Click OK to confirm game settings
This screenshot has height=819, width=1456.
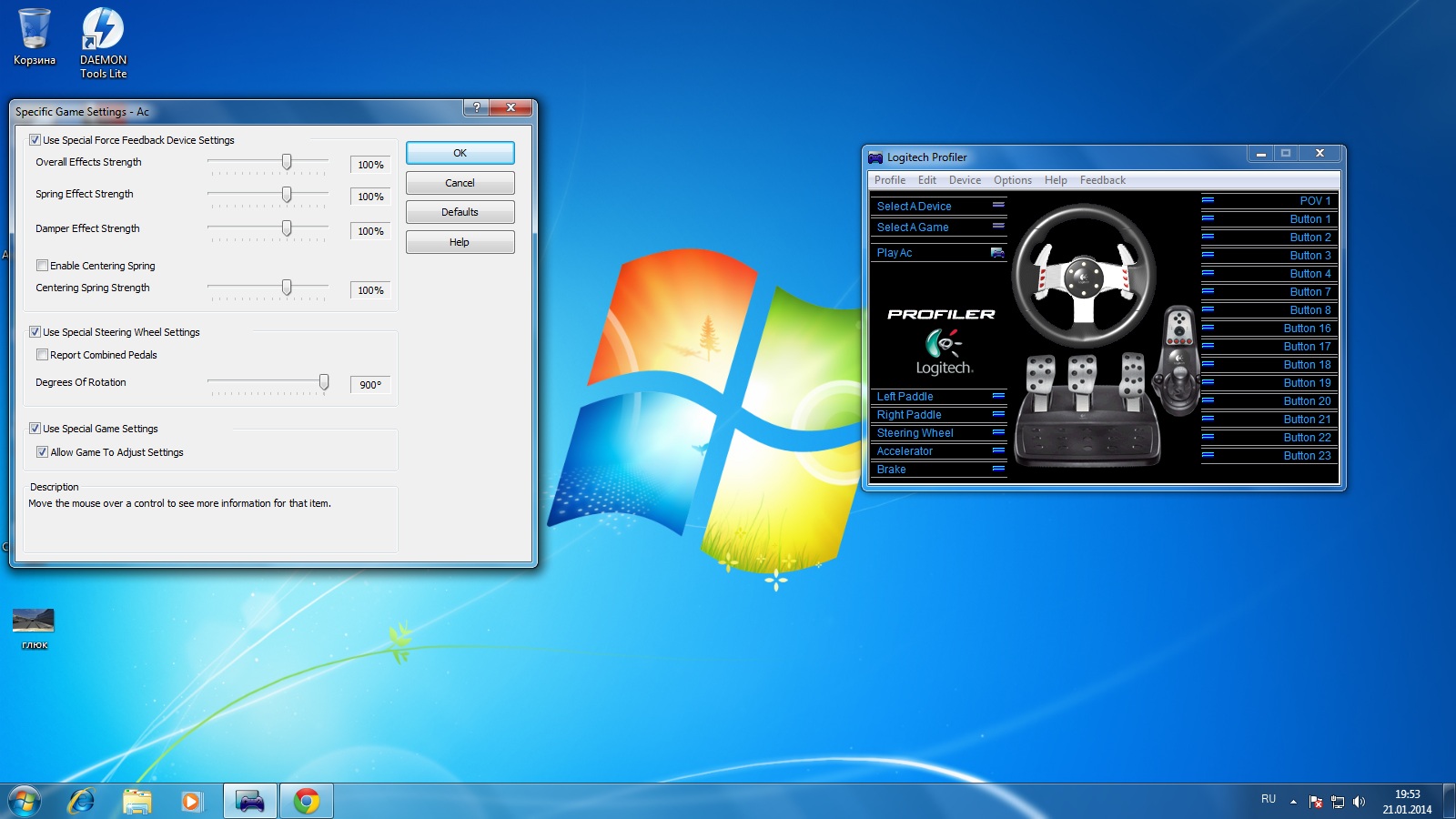460,153
